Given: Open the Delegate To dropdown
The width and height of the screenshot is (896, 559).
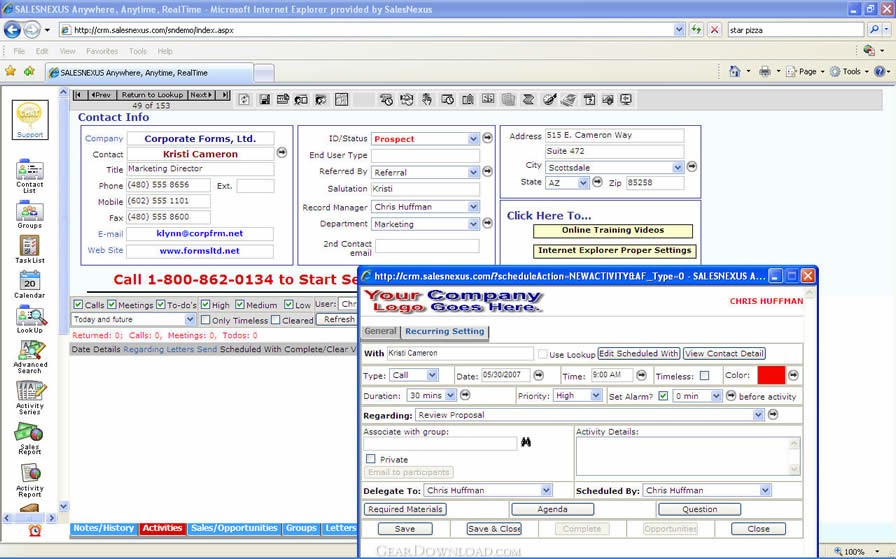Looking at the screenshot, I should pos(546,490).
